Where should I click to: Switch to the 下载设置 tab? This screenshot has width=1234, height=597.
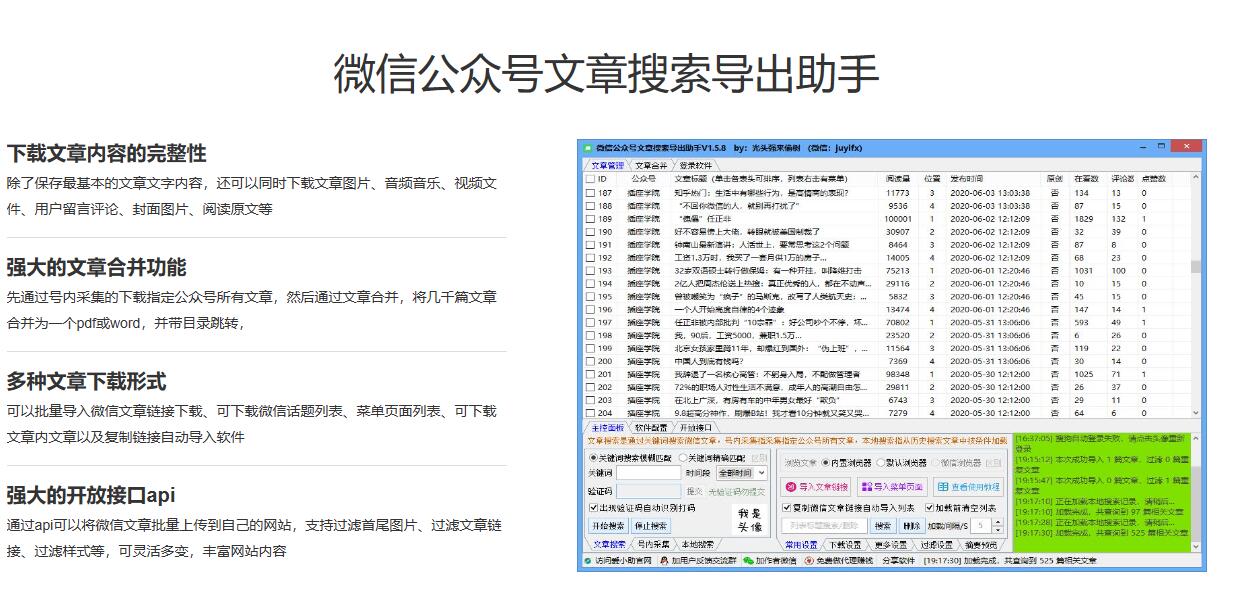pos(846,545)
